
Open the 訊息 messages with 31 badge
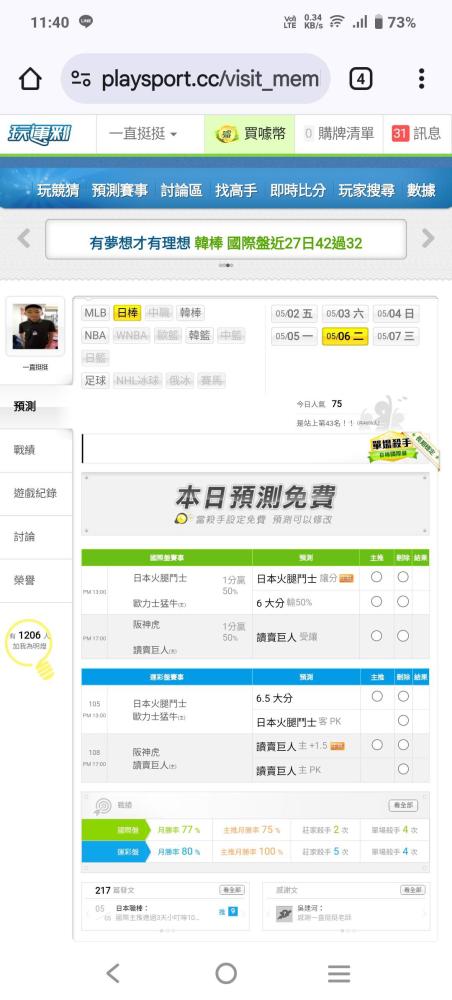(x=416, y=134)
